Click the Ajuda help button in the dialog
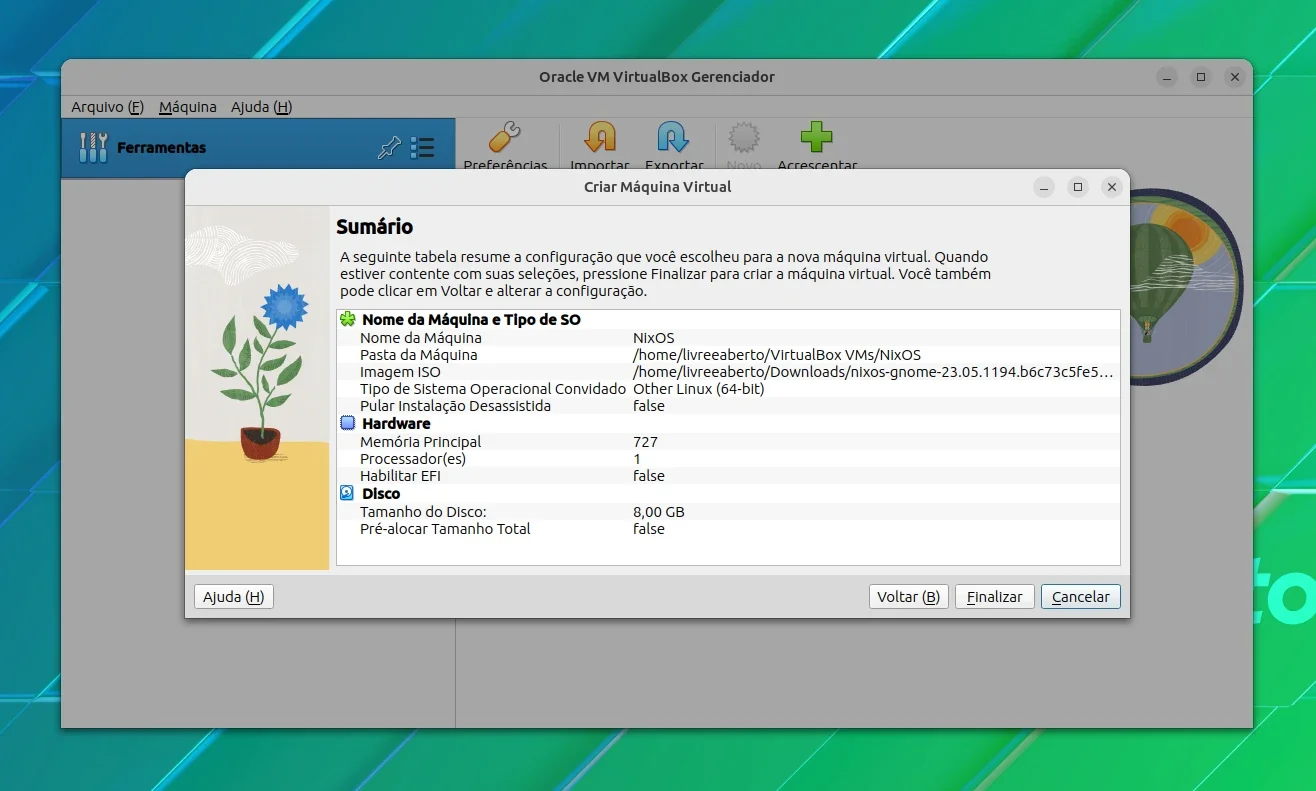Screen dimensions: 1316x791 [234, 597]
